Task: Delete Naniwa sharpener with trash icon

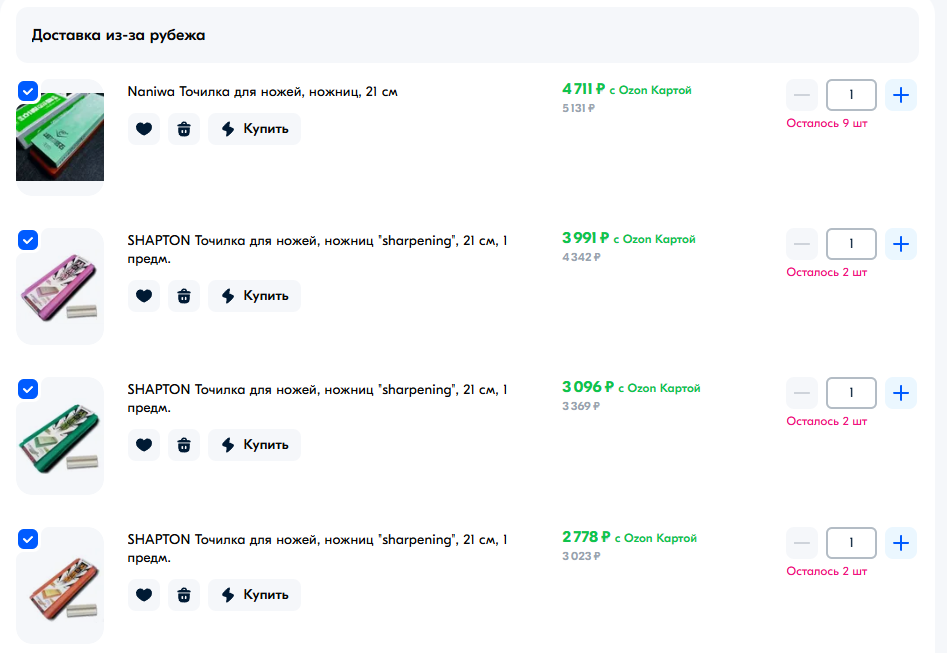Action: [184, 129]
